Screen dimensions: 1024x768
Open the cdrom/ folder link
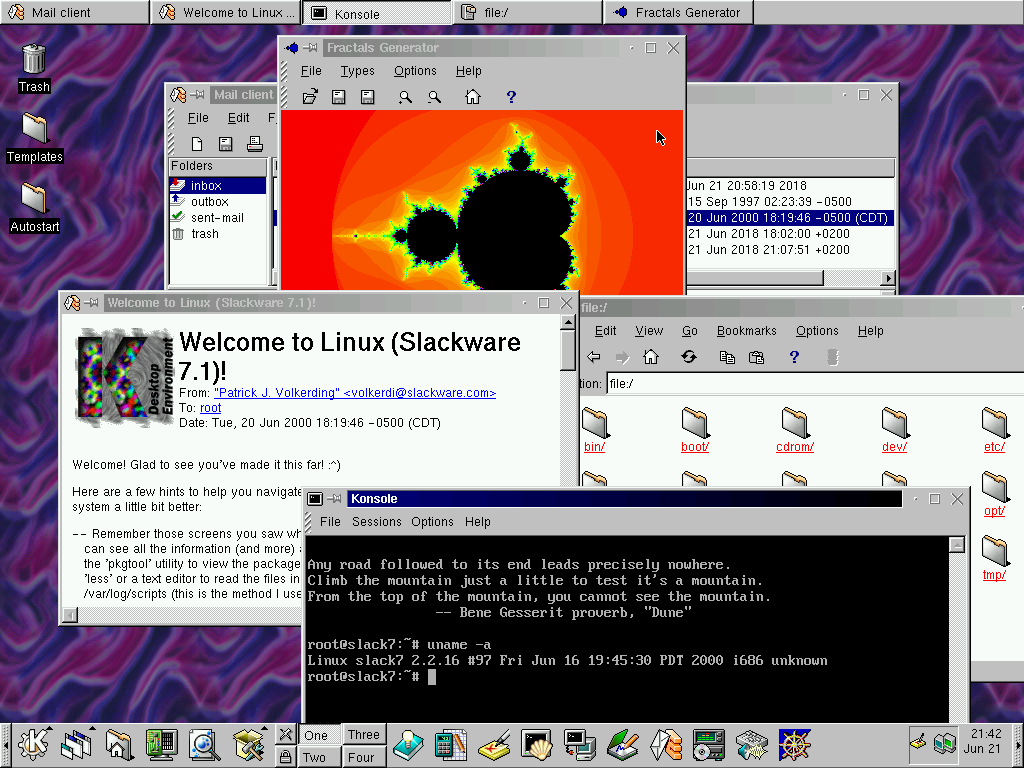794,447
